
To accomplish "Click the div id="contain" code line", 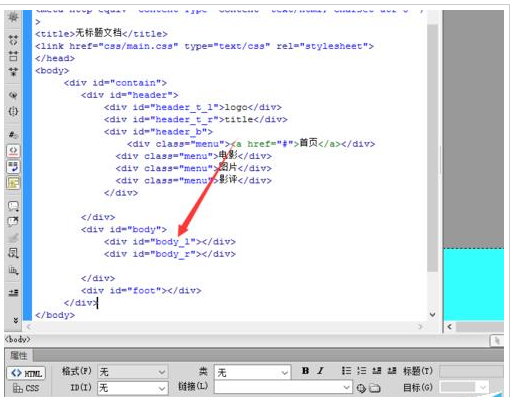I will tap(115, 83).
